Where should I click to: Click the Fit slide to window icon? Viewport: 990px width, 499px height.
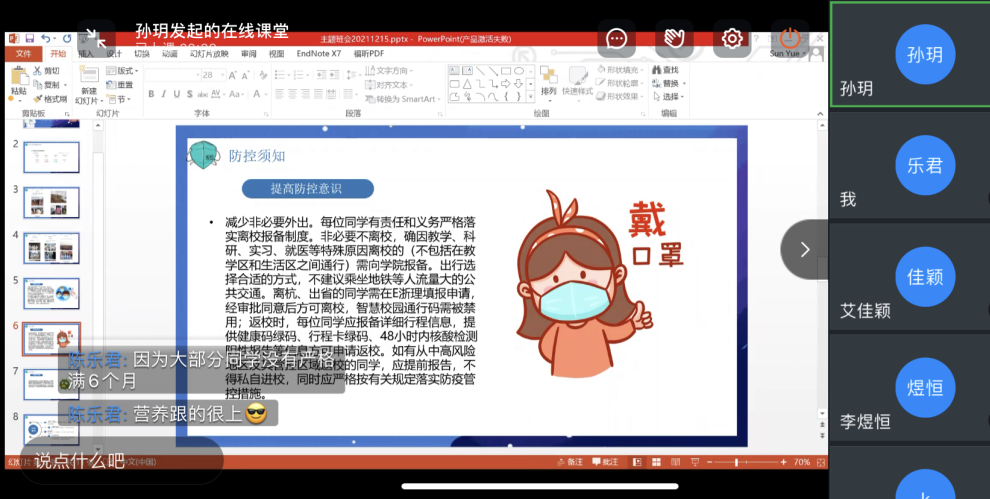[x=821, y=462]
